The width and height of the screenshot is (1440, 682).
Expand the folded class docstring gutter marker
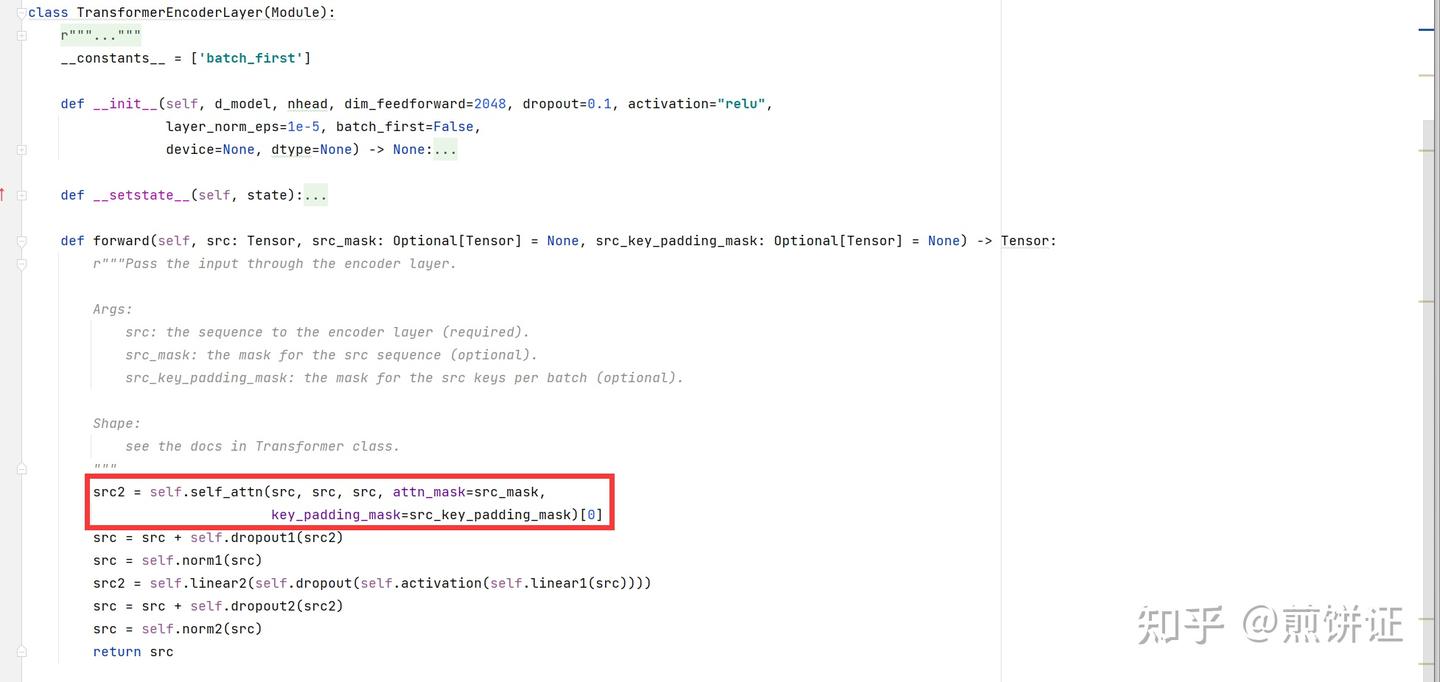click(x=21, y=35)
